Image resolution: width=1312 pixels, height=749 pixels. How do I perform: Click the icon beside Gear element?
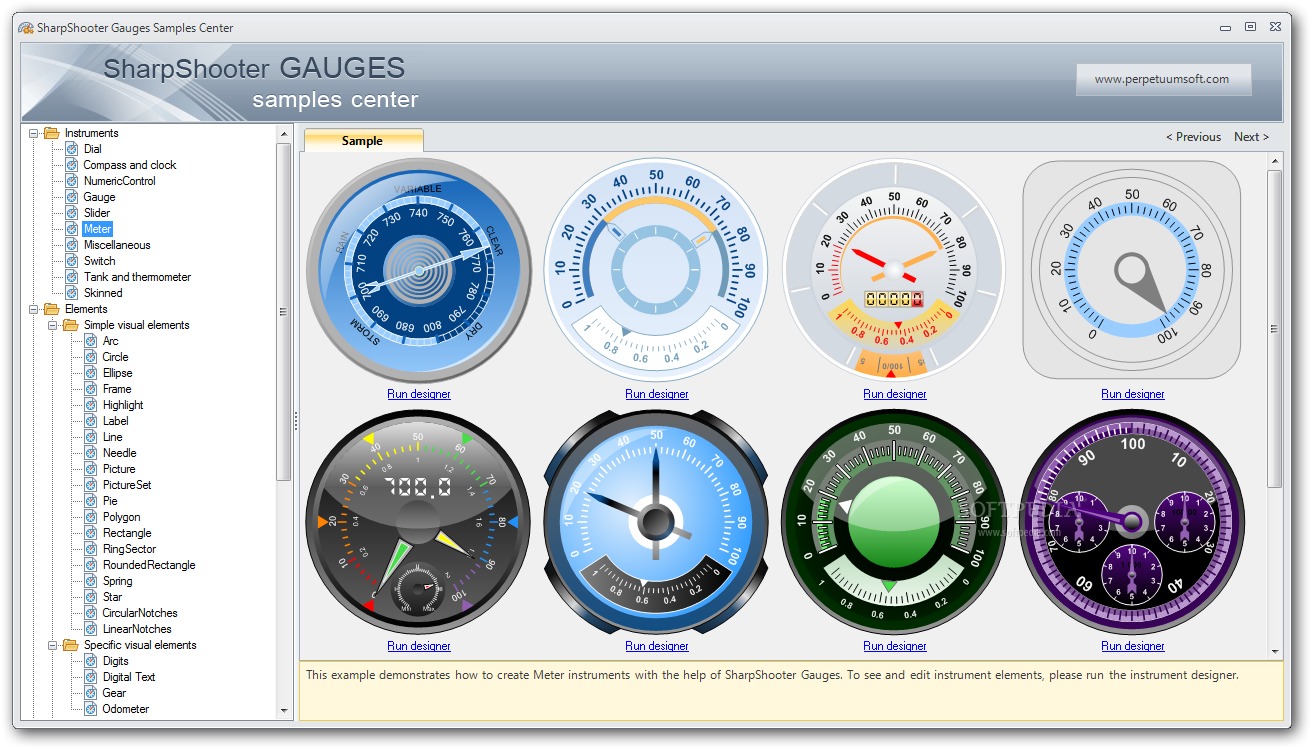click(91, 693)
